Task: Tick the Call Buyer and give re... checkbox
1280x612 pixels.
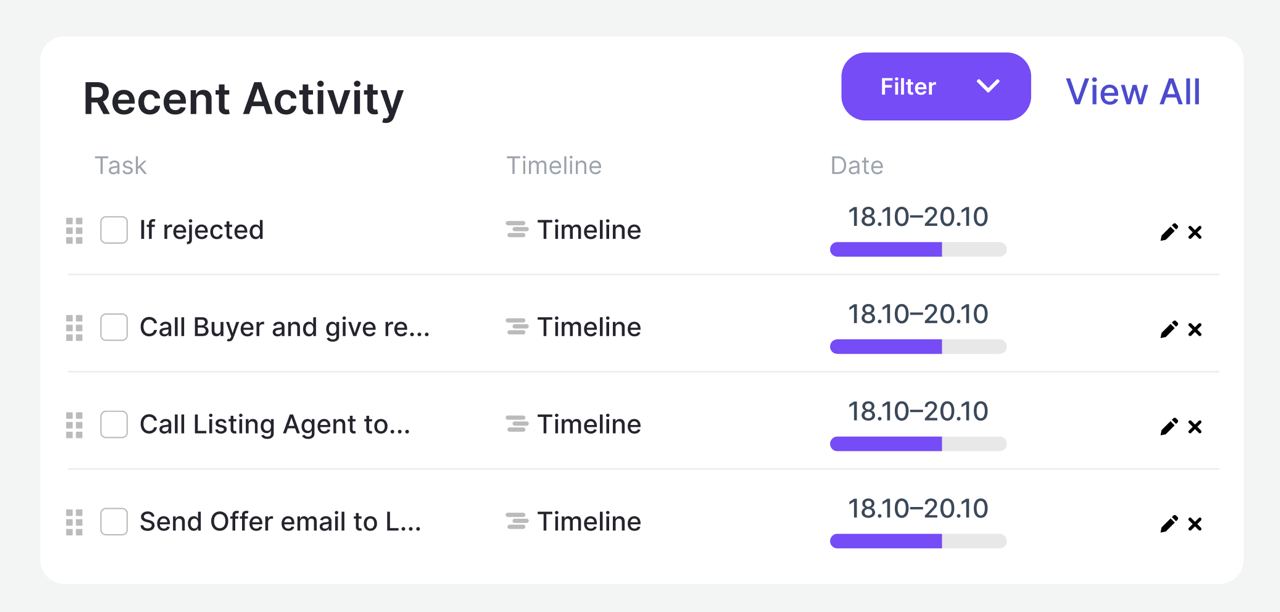Action: [x=114, y=327]
